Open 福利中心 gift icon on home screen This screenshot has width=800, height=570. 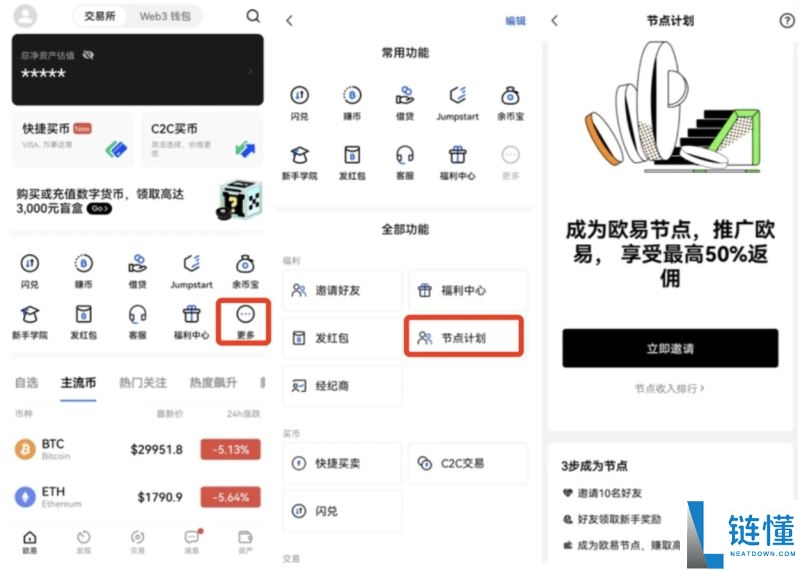(191, 322)
